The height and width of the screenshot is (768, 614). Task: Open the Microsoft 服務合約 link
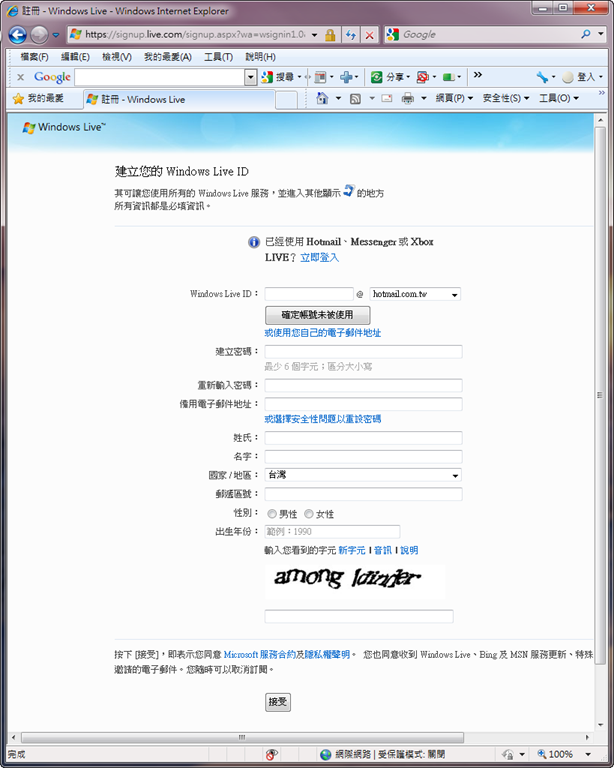(260, 655)
